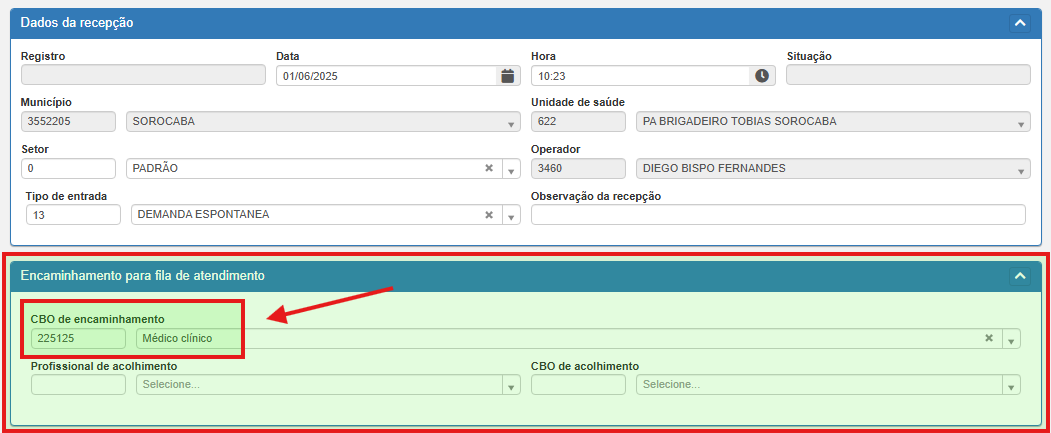Open the calendar picker for Data

[507, 76]
